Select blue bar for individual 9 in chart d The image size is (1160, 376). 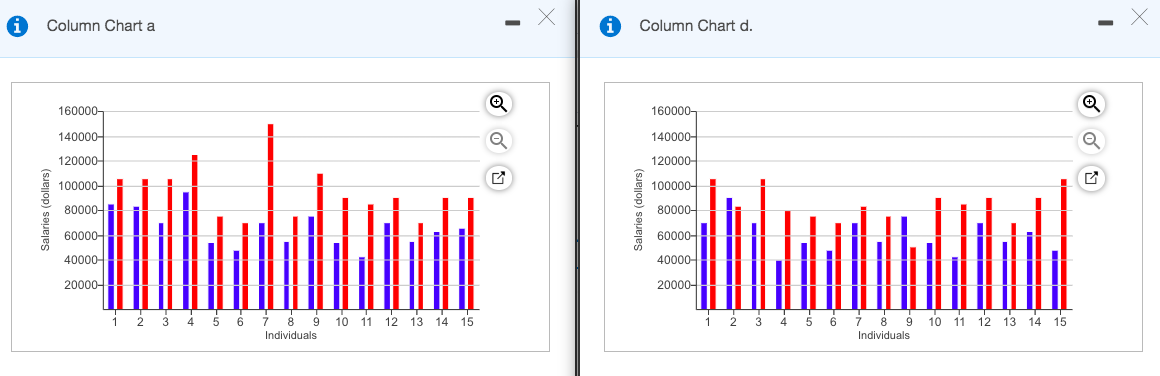[904, 263]
